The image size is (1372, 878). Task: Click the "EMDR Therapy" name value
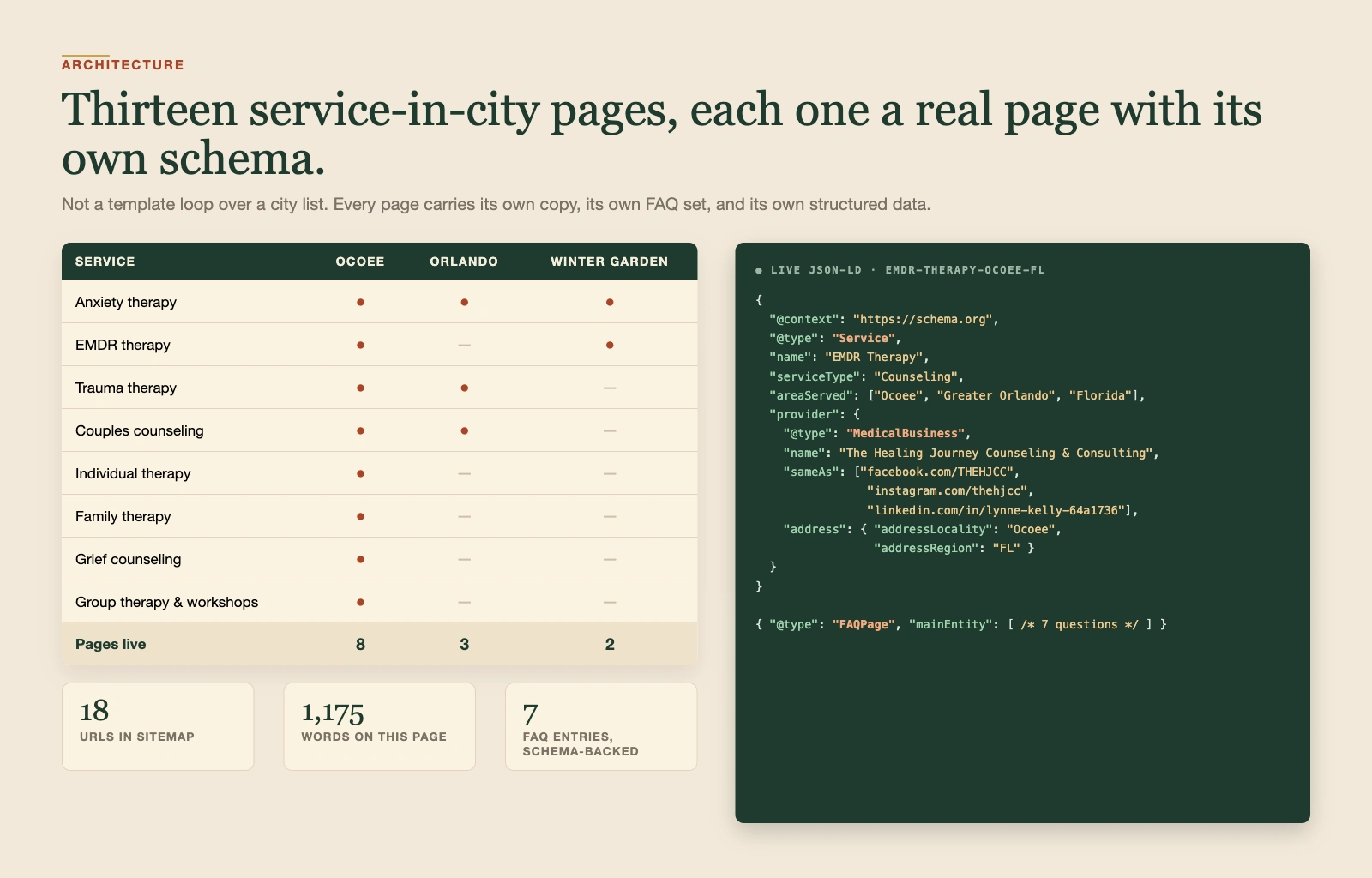tap(874, 357)
